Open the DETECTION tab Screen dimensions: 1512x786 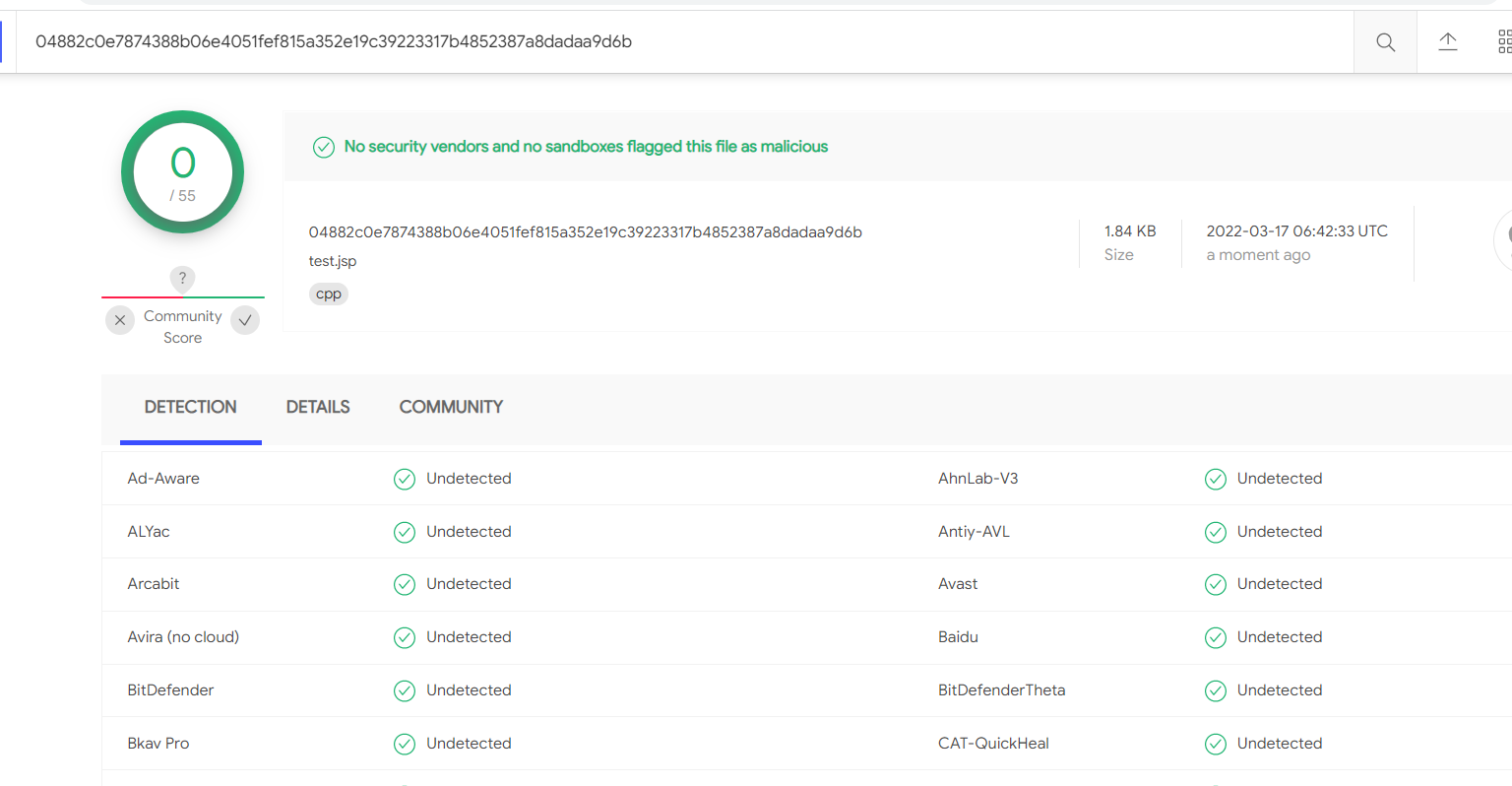pyautogui.click(x=191, y=407)
